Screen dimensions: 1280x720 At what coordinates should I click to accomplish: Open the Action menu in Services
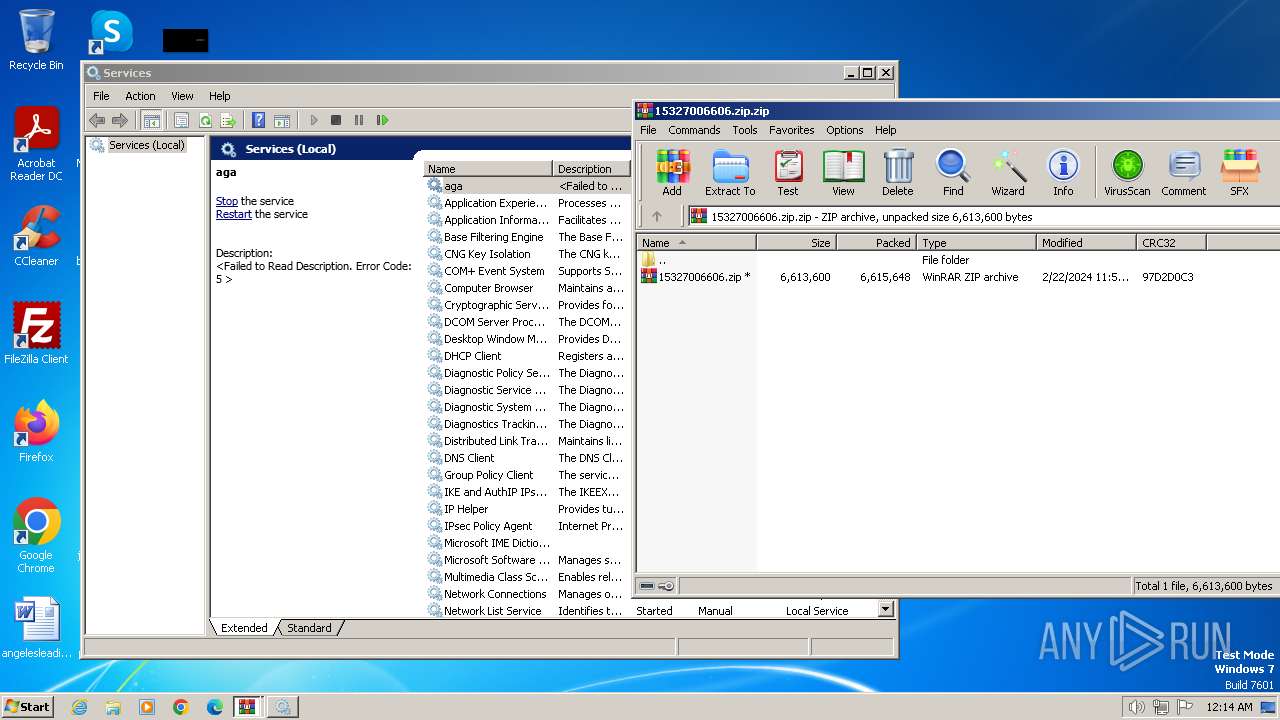pos(140,96)
